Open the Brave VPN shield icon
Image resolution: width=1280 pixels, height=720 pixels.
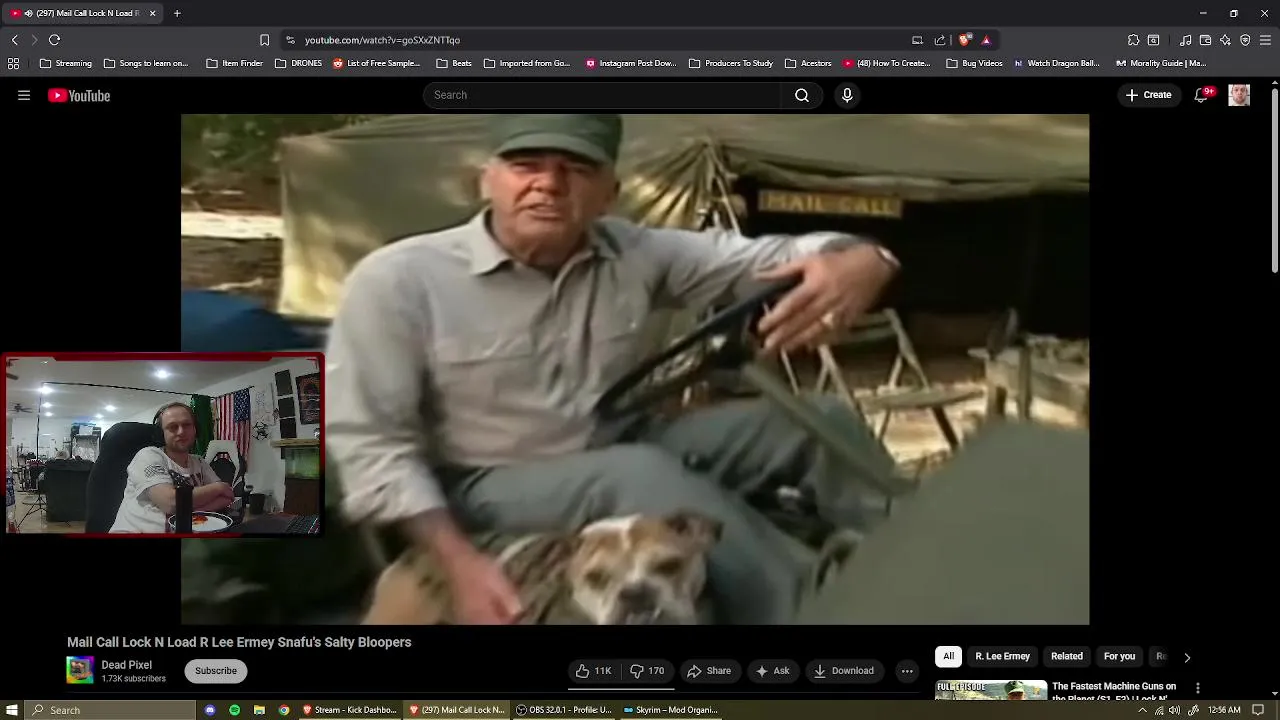pos(1245,40)
